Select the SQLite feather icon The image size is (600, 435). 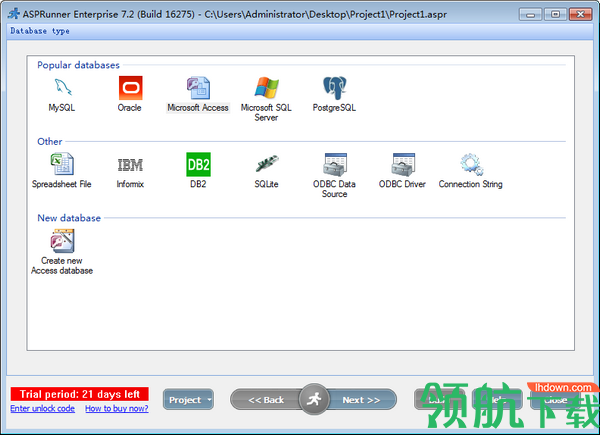266,164
